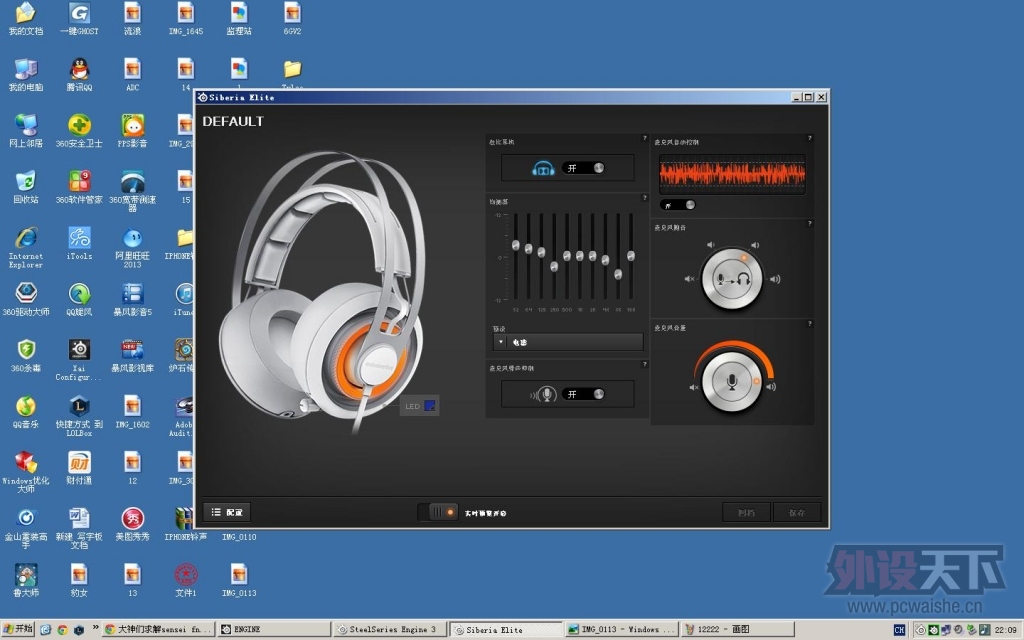Image resolution: width=1024 pixels, height=640 pixels.
Task: Open 我的电脑 My Computer icon
Action: 26,74
